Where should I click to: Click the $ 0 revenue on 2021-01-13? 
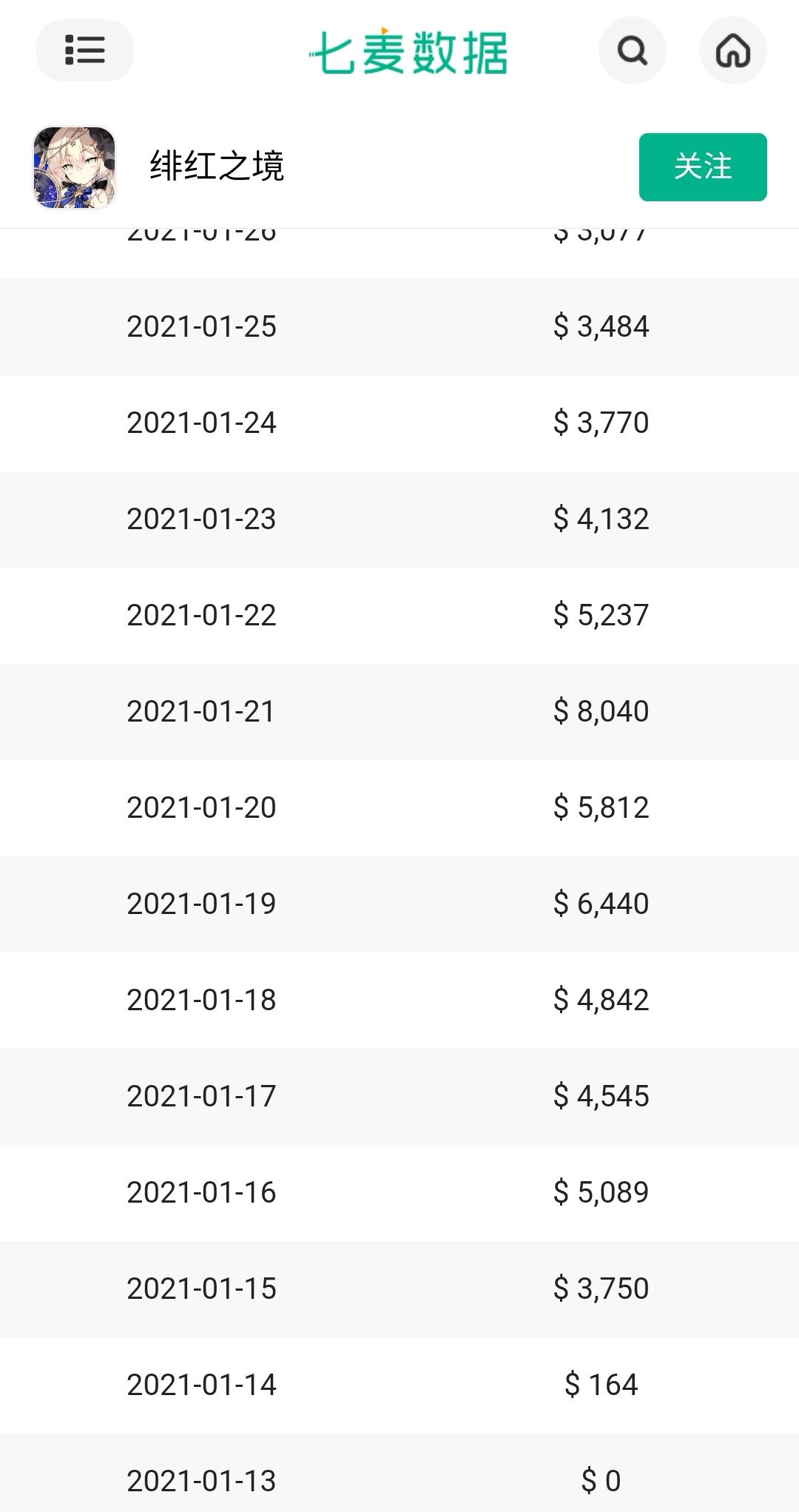click(x=601, y=1481)
